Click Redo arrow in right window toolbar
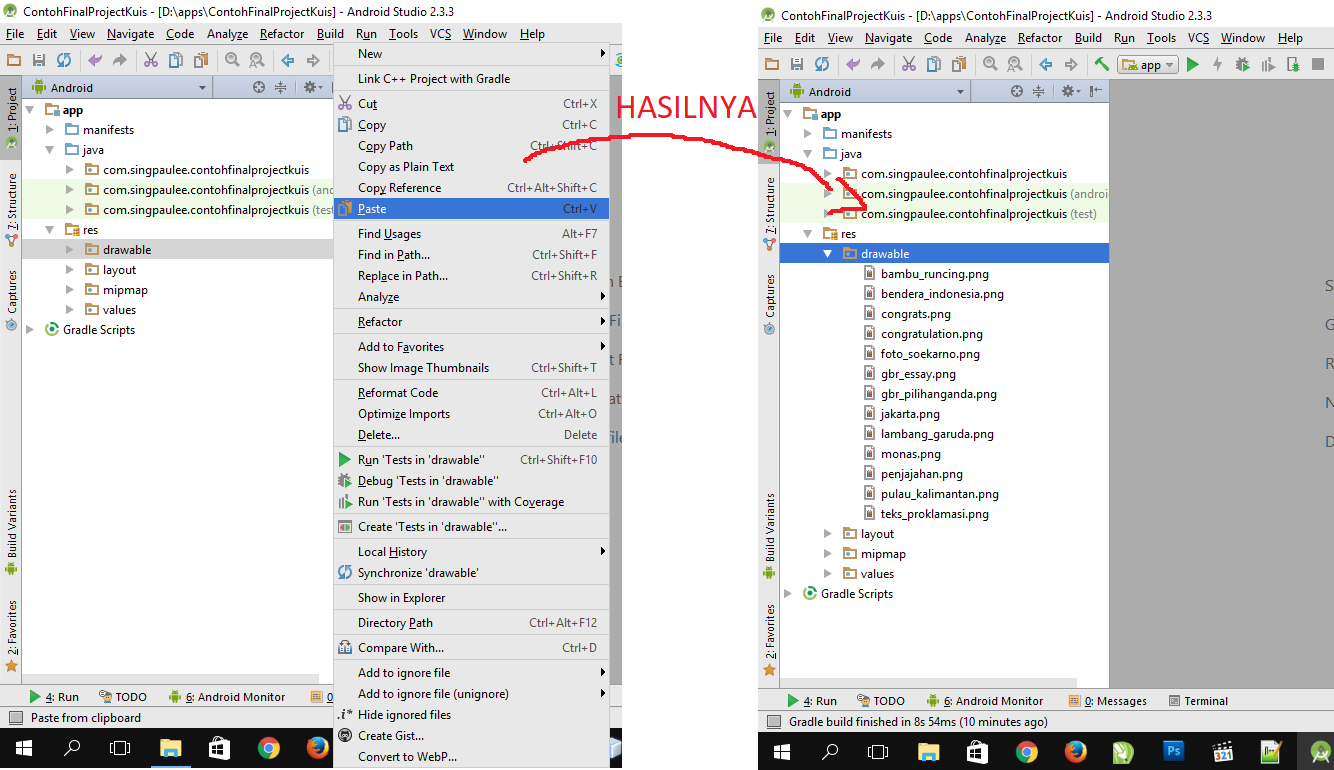The height and width of the screenshot is (770, 1334). 878,64
